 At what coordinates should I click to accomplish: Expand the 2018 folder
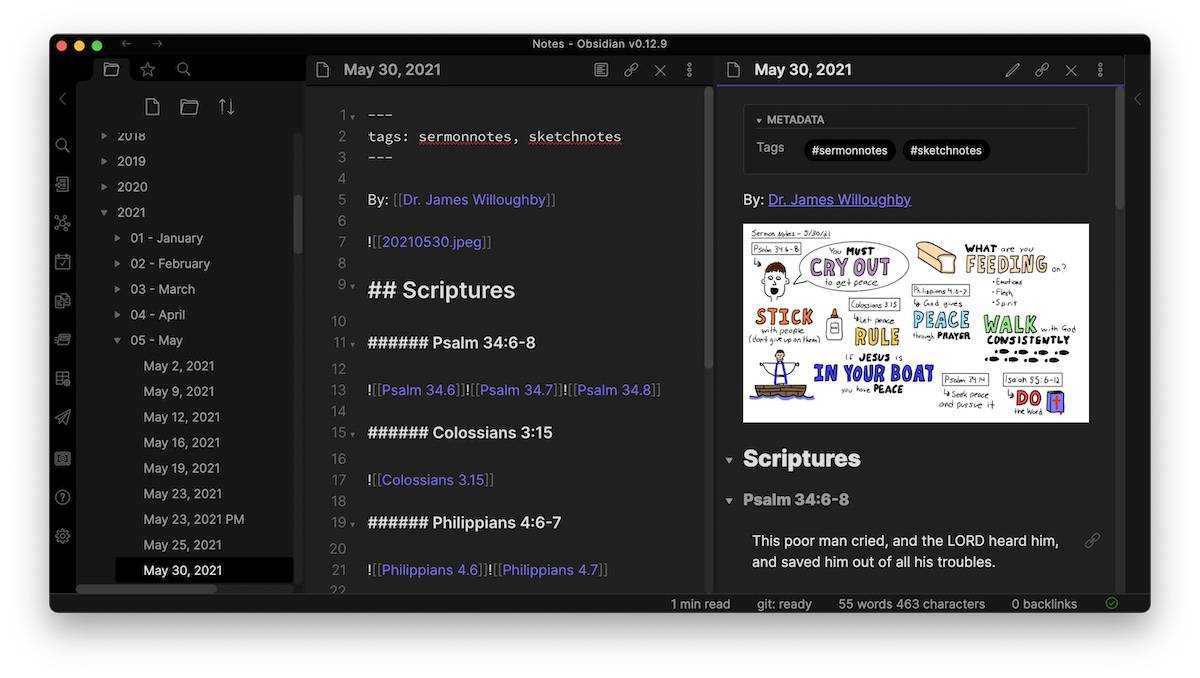click(x=104, y=136)
